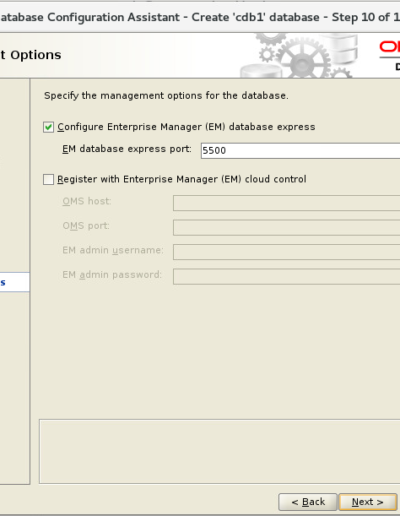The width and height of the screenshot is (400, 516).
Task: Click the OMS host input field
Action: (x=287, y=203)
